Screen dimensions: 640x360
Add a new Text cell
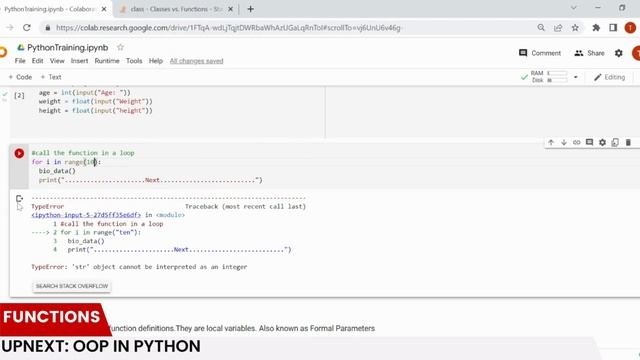pyautogui.click(x=51, y=77)
